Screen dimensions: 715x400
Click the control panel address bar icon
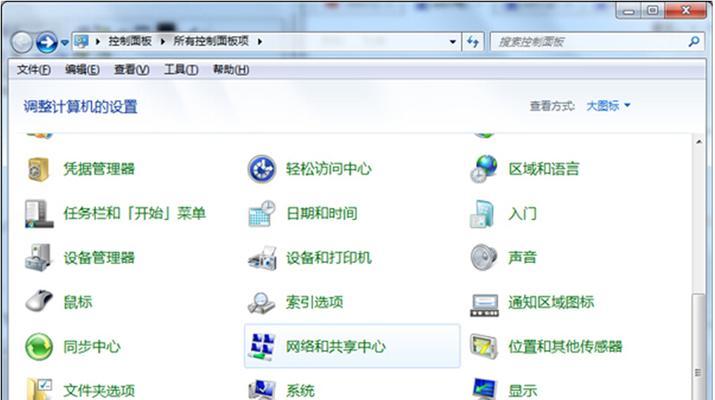point(82,42)
